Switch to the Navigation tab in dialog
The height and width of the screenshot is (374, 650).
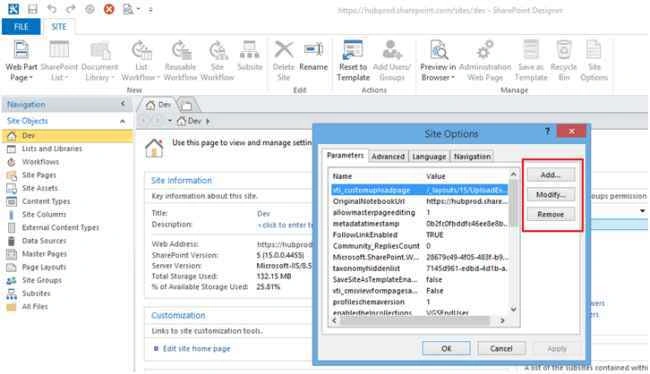coord(472,156)
